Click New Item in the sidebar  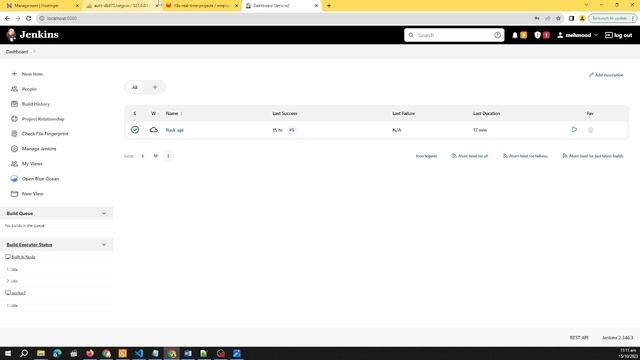tap(32, 74)
